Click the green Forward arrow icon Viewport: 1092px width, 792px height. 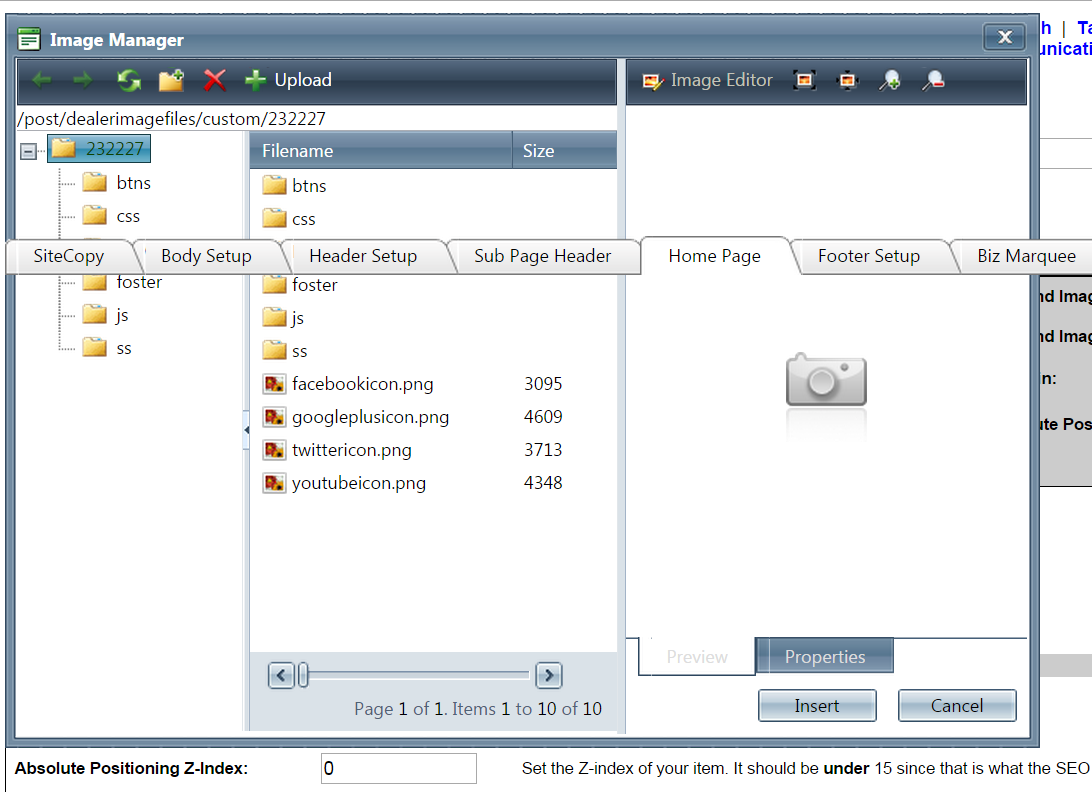83,80
